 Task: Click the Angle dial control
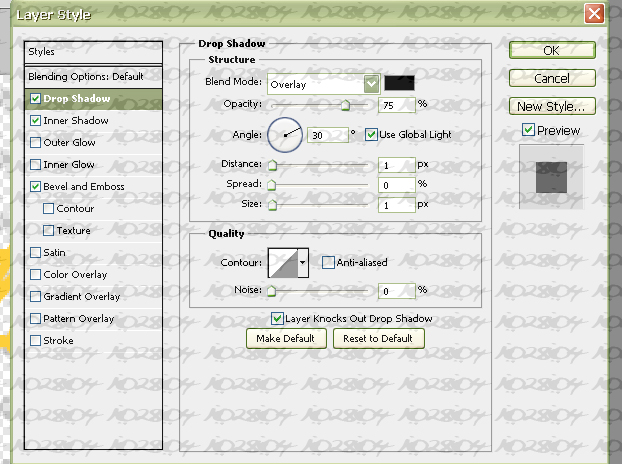pos(285,135)
